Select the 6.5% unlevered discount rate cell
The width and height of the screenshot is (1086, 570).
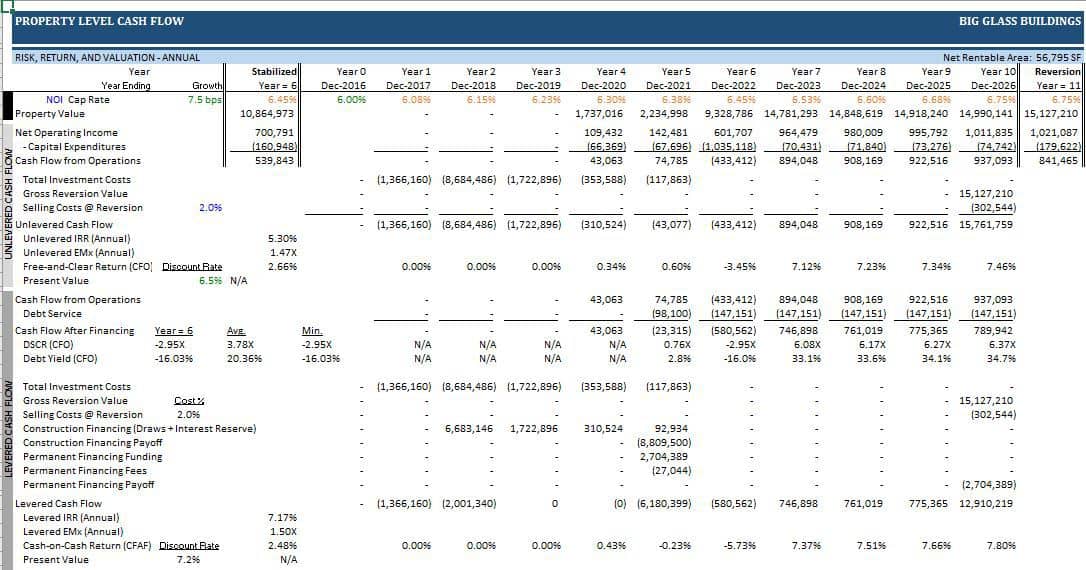coord(212,281)
